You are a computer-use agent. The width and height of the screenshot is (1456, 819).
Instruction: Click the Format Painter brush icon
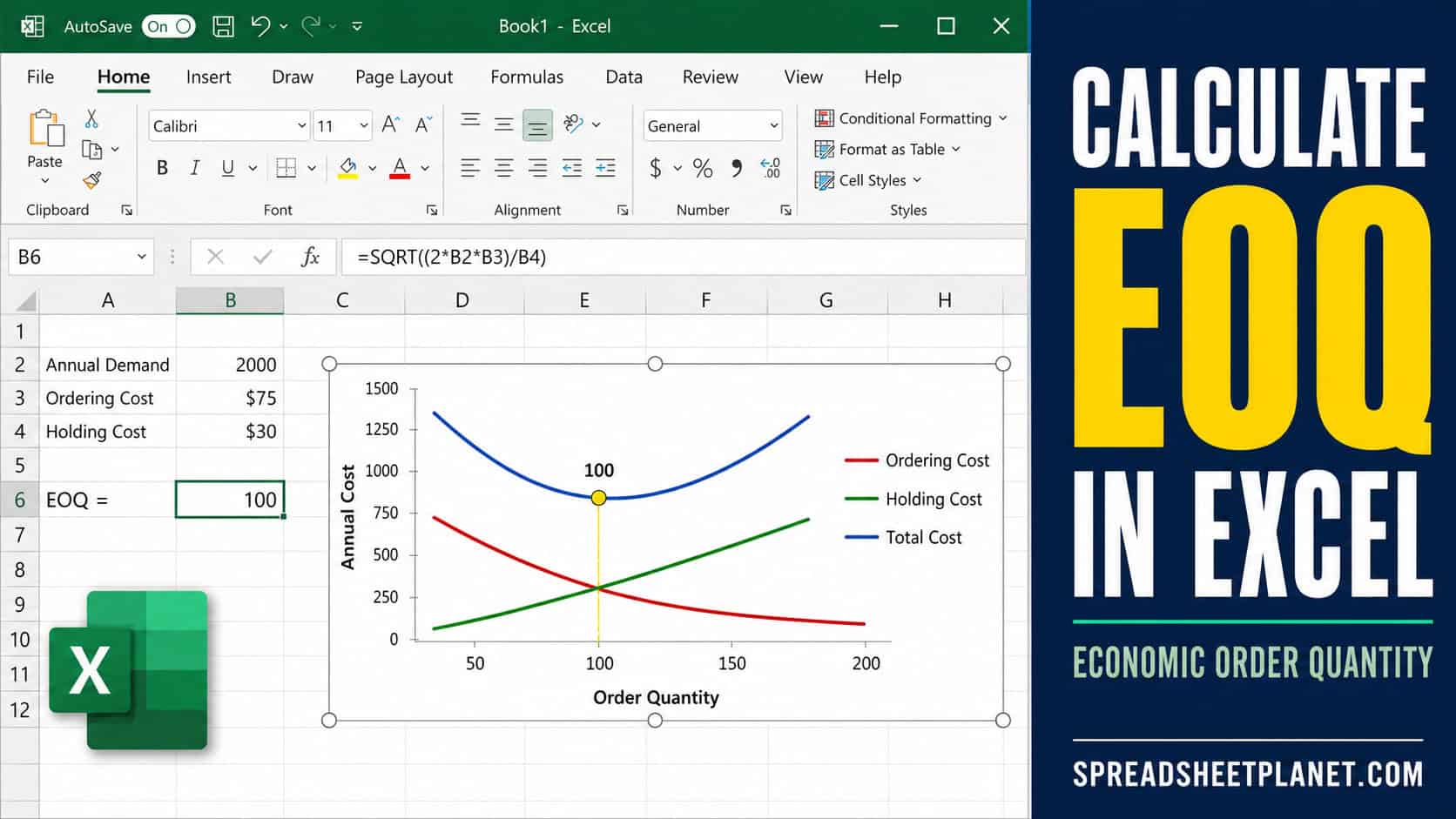tap(91, 180)
